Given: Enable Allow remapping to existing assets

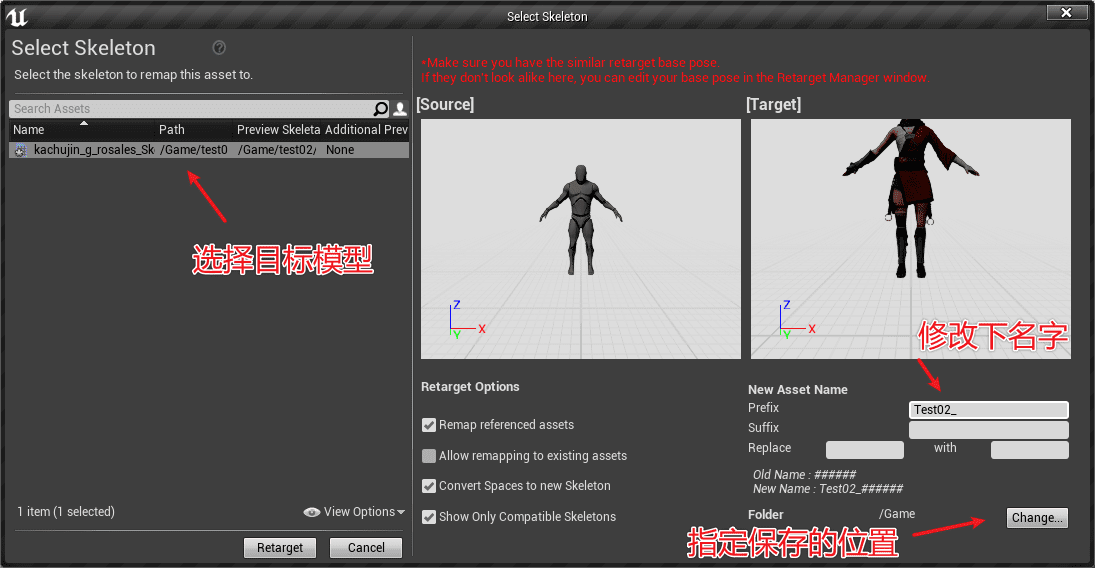Looking at the screenshot, I should 429,456.
